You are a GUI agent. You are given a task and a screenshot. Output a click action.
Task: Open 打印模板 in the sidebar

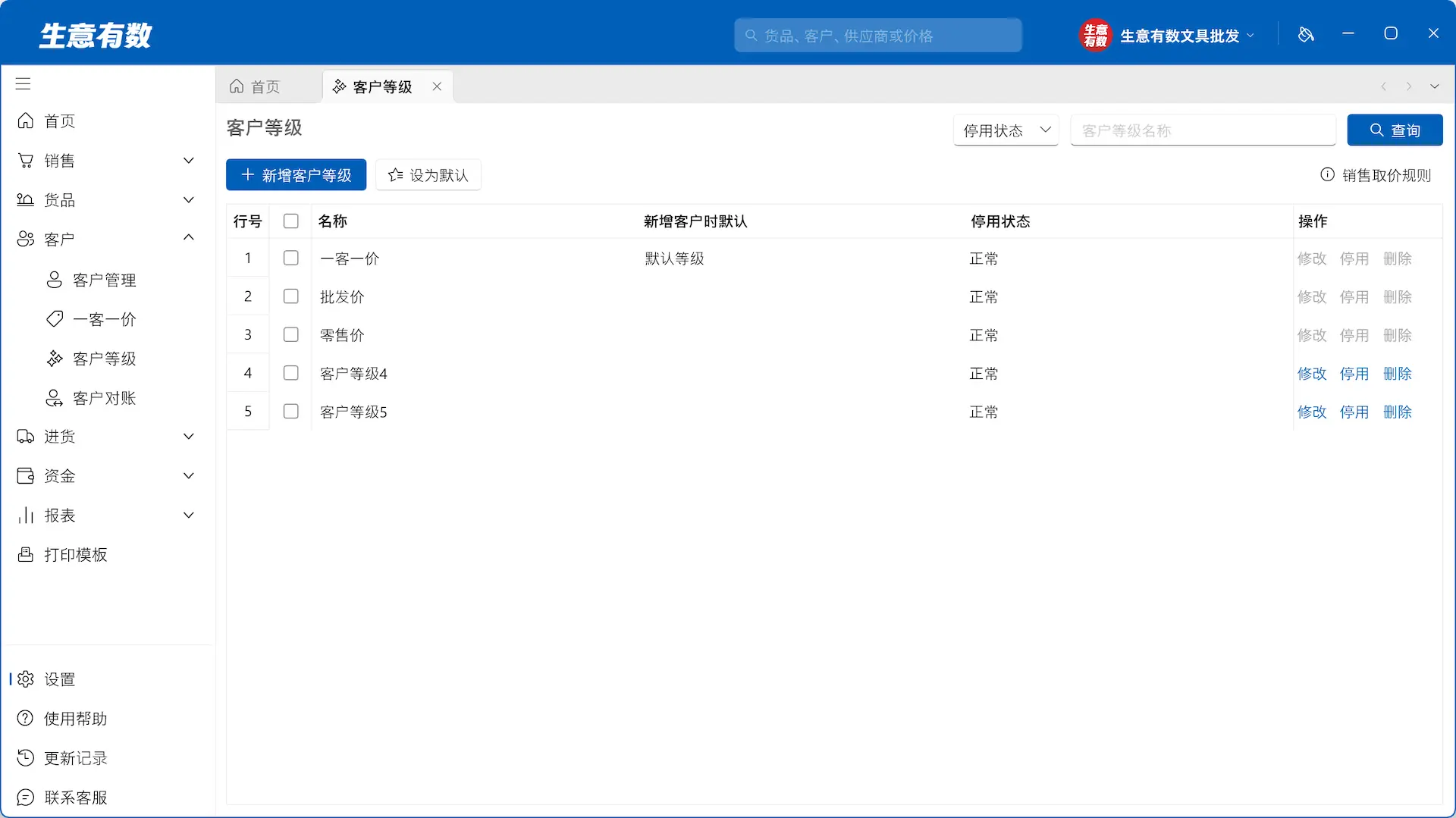(x=106, y=555)
